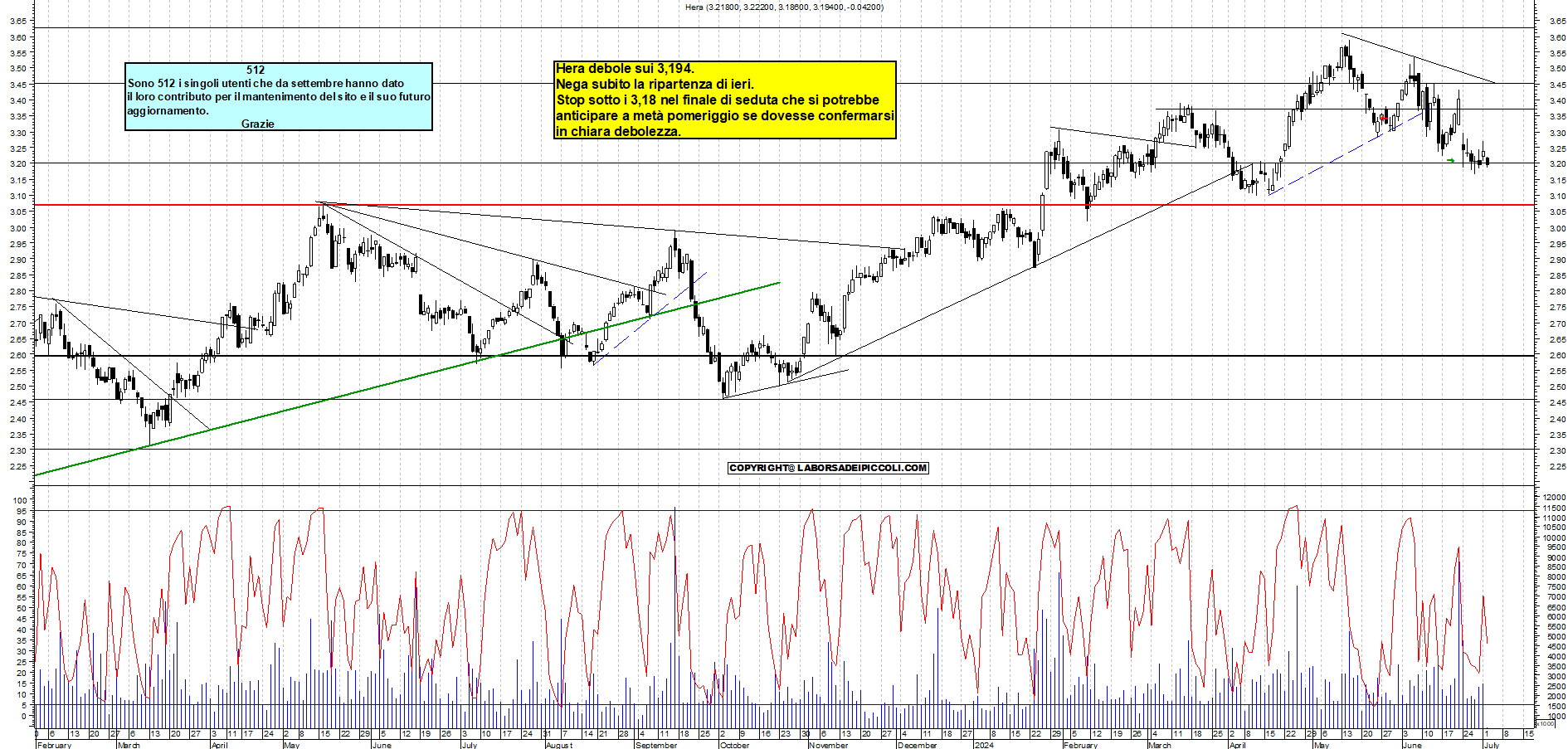Click "Nega subito la ripartenza di ieri." line
Image resolution: width=1568 pixels, height=749 pixels.
tap(655, 84)
